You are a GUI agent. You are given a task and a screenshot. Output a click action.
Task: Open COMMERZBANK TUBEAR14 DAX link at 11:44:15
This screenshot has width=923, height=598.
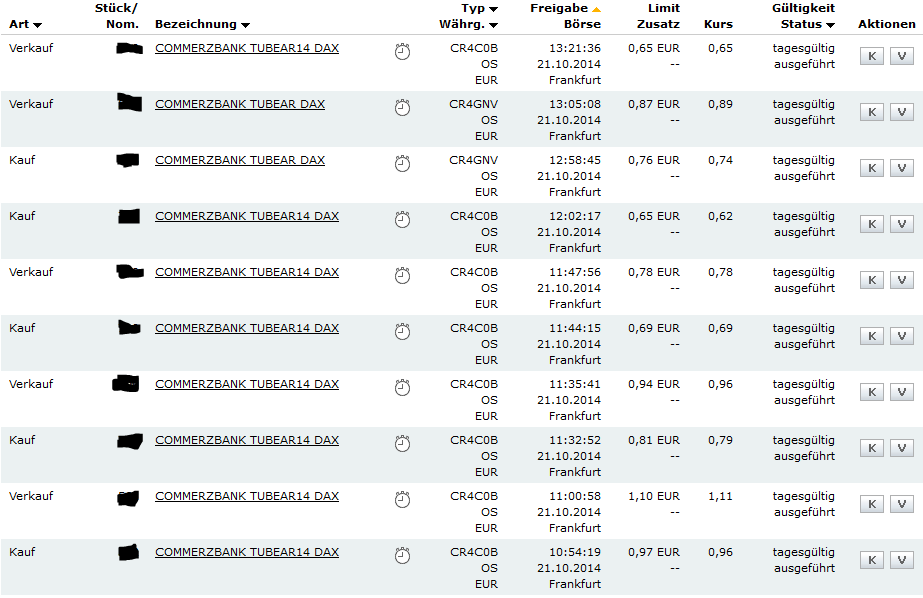[247, 328]
